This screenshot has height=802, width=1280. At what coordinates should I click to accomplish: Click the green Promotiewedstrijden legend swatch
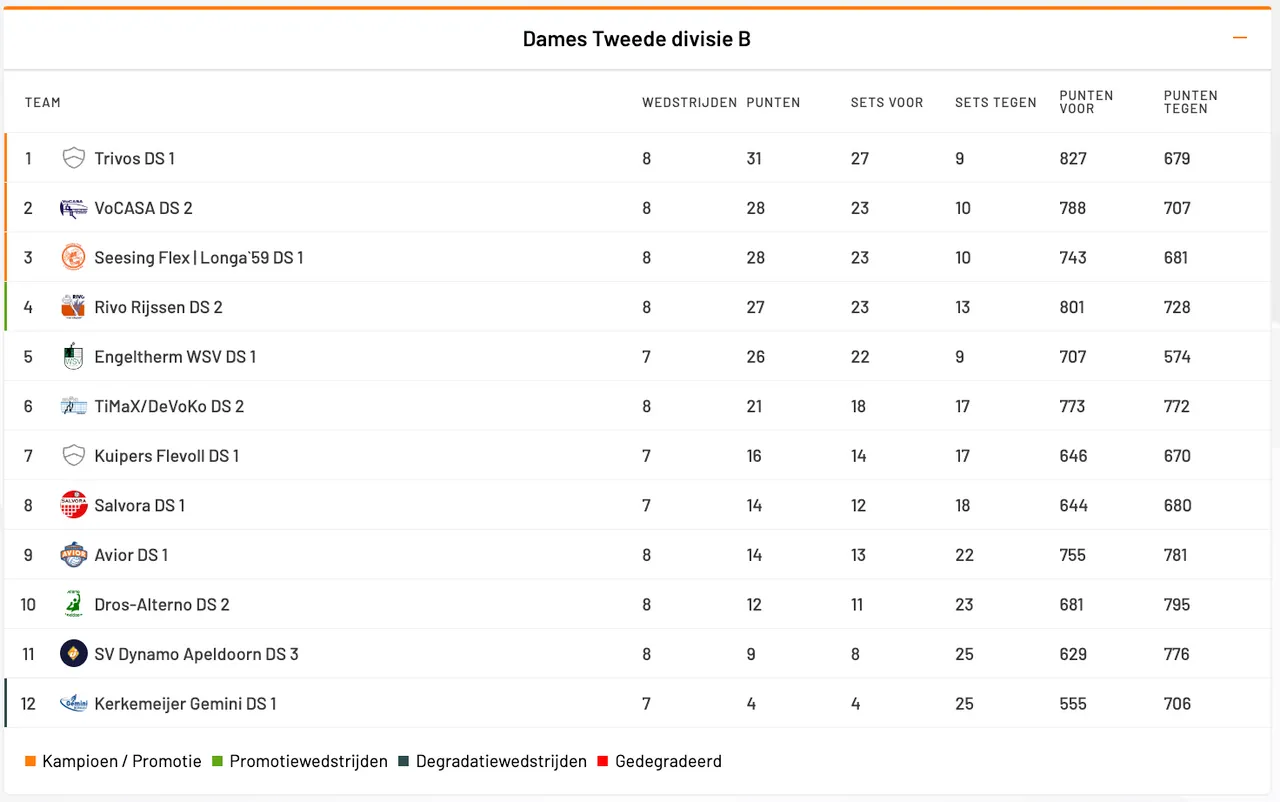(217, 762)
